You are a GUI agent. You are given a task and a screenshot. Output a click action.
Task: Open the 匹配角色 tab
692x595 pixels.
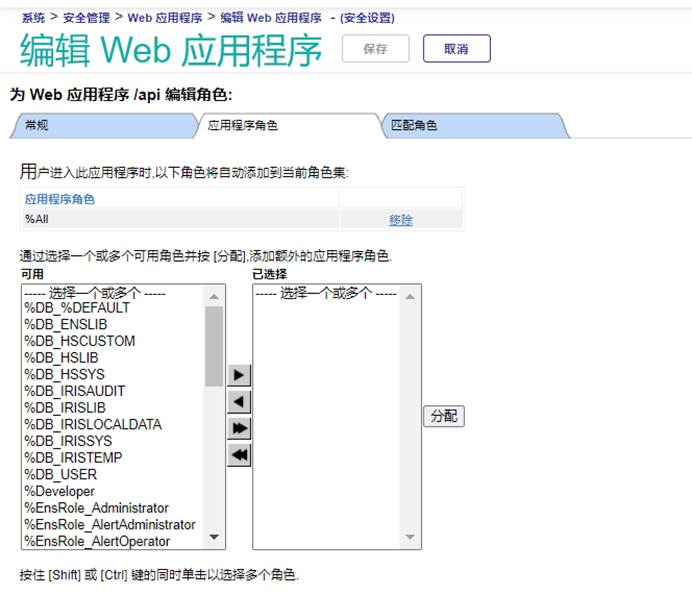coord(474,126)
